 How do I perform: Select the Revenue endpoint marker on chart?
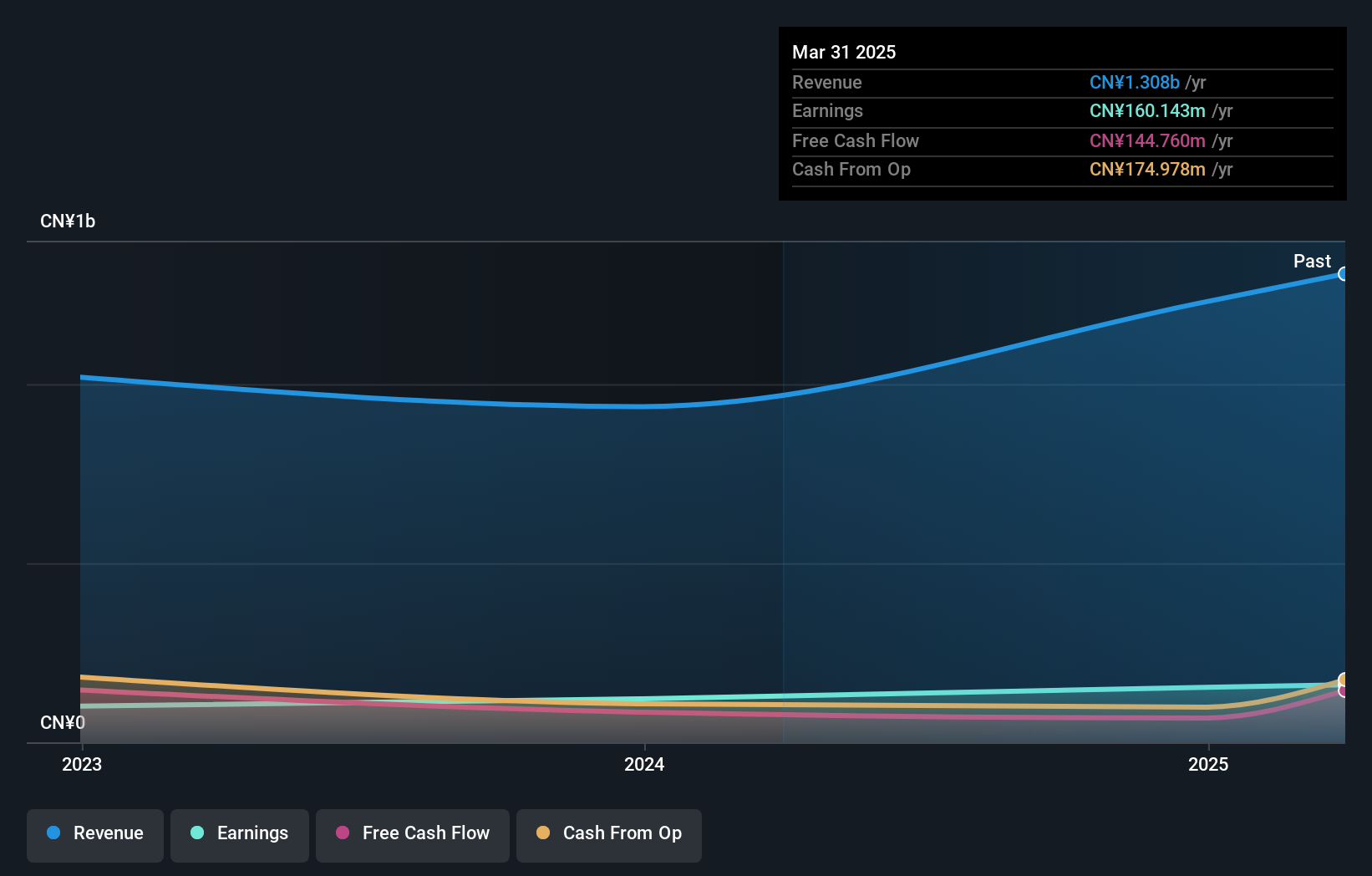point(1343,274)
